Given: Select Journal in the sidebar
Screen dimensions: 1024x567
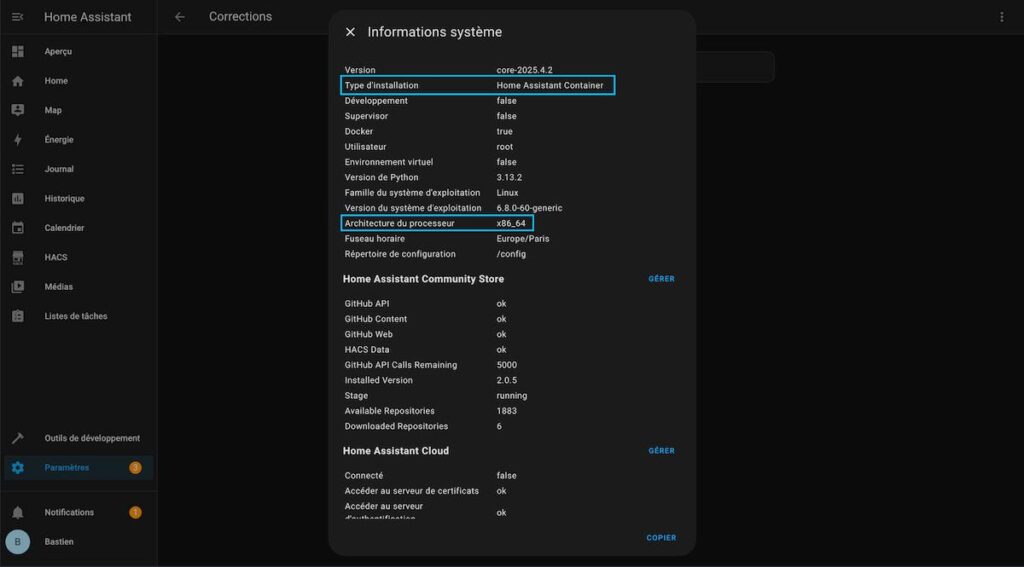Looking at the screenshot, I should click(59, 169).
